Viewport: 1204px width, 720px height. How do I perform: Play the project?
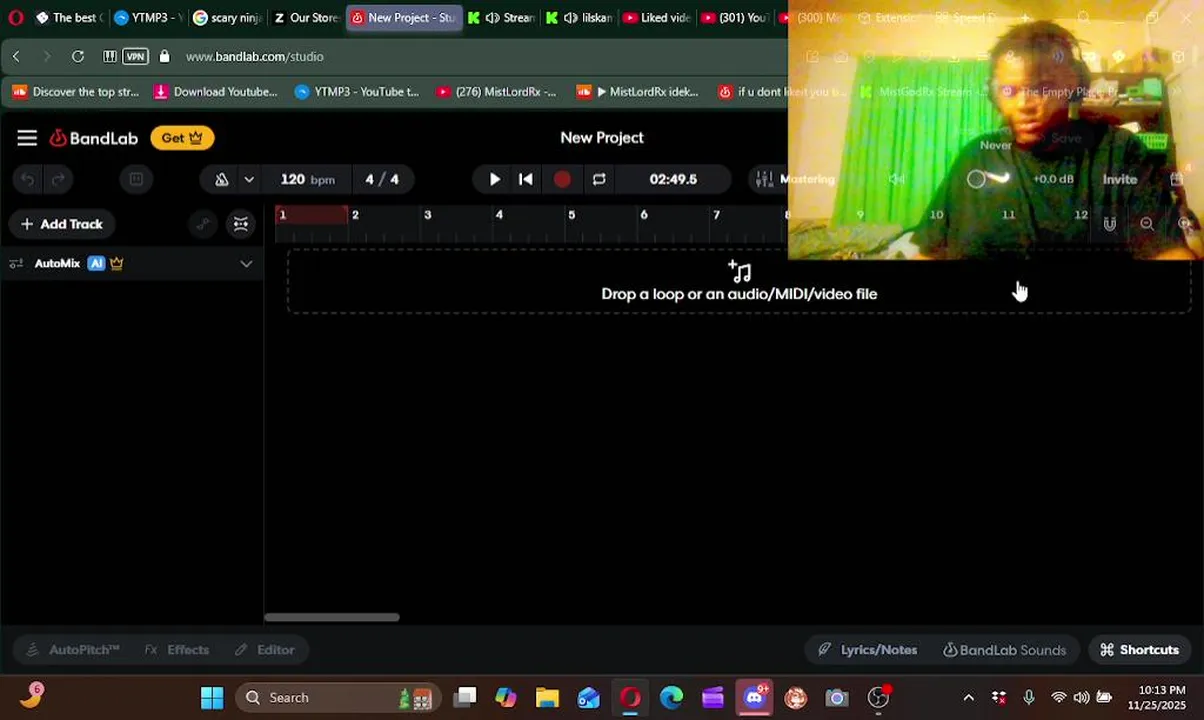[x=494, y=179]
